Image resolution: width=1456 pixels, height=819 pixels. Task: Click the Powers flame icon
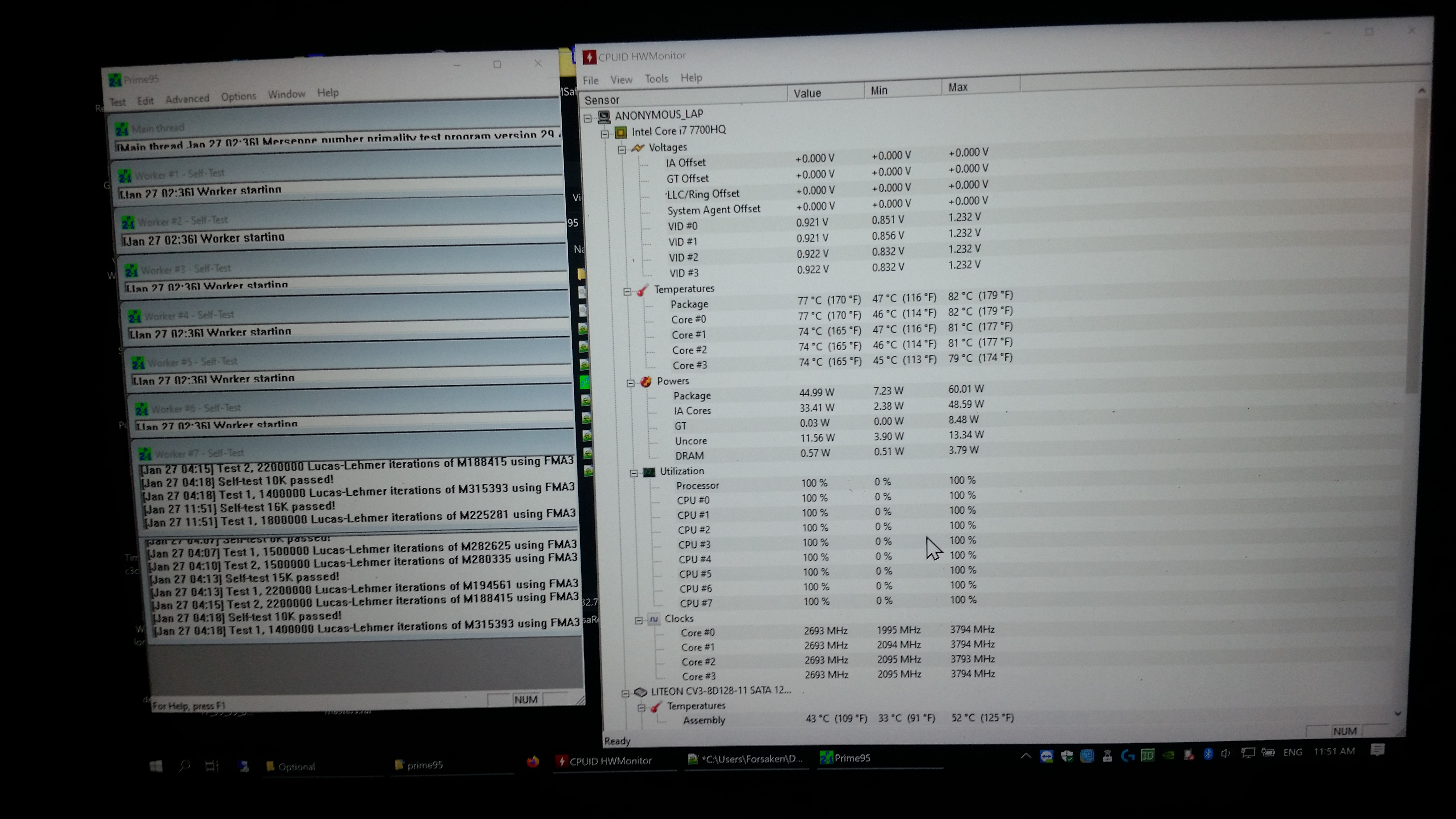(x=645, y=382)
